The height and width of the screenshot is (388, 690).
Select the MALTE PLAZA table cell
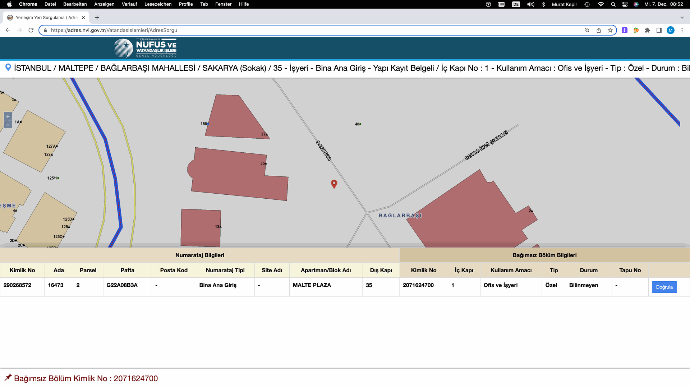[x=326, y=285]
